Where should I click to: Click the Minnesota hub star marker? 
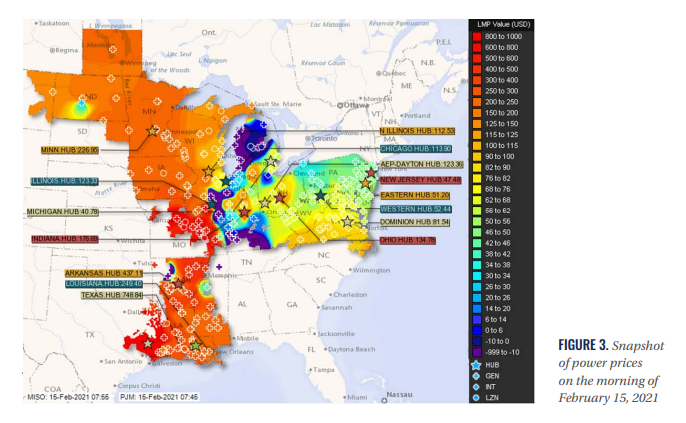152,131
